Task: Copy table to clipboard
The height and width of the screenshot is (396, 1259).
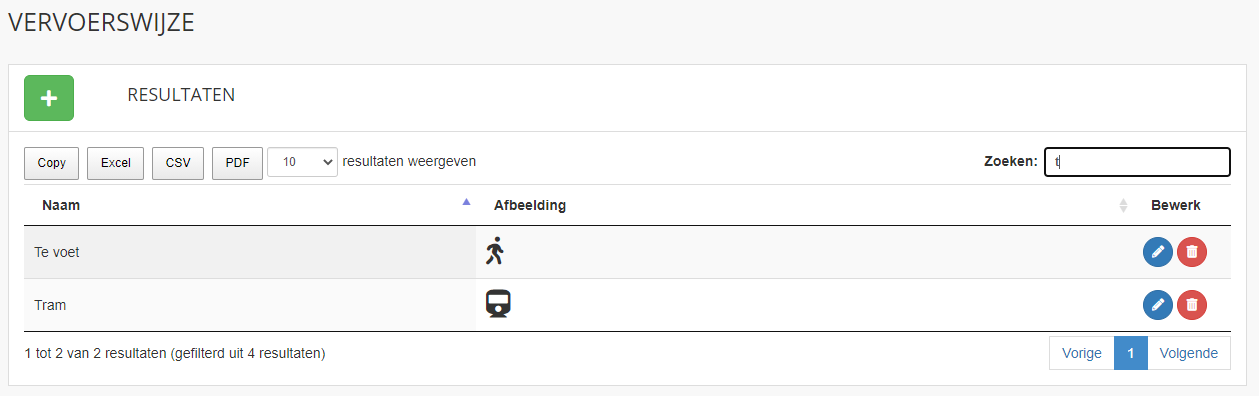Action: point(52,163)
